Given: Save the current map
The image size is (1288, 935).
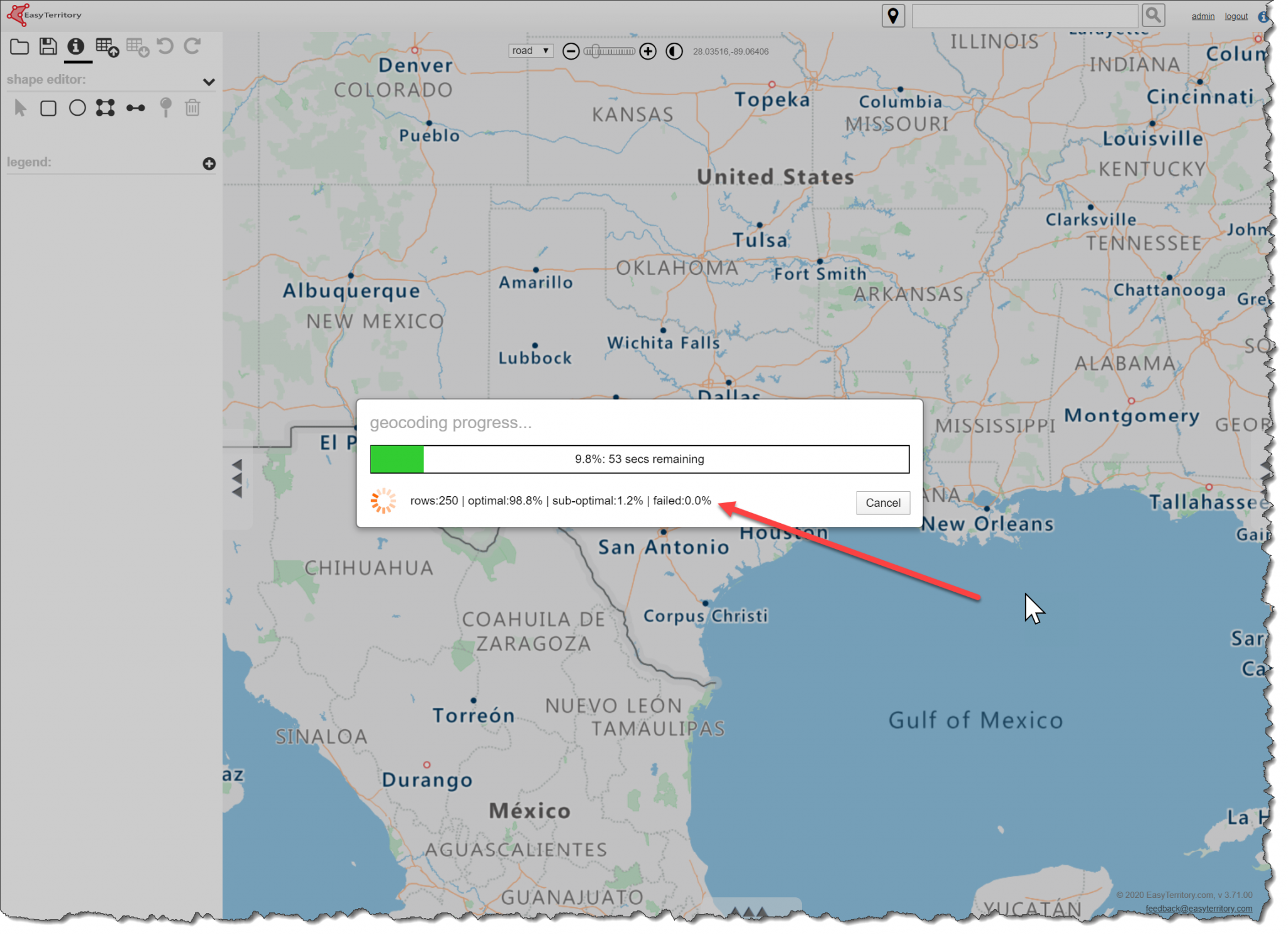Looking at the screenshot, I should [x=48, y=46].
